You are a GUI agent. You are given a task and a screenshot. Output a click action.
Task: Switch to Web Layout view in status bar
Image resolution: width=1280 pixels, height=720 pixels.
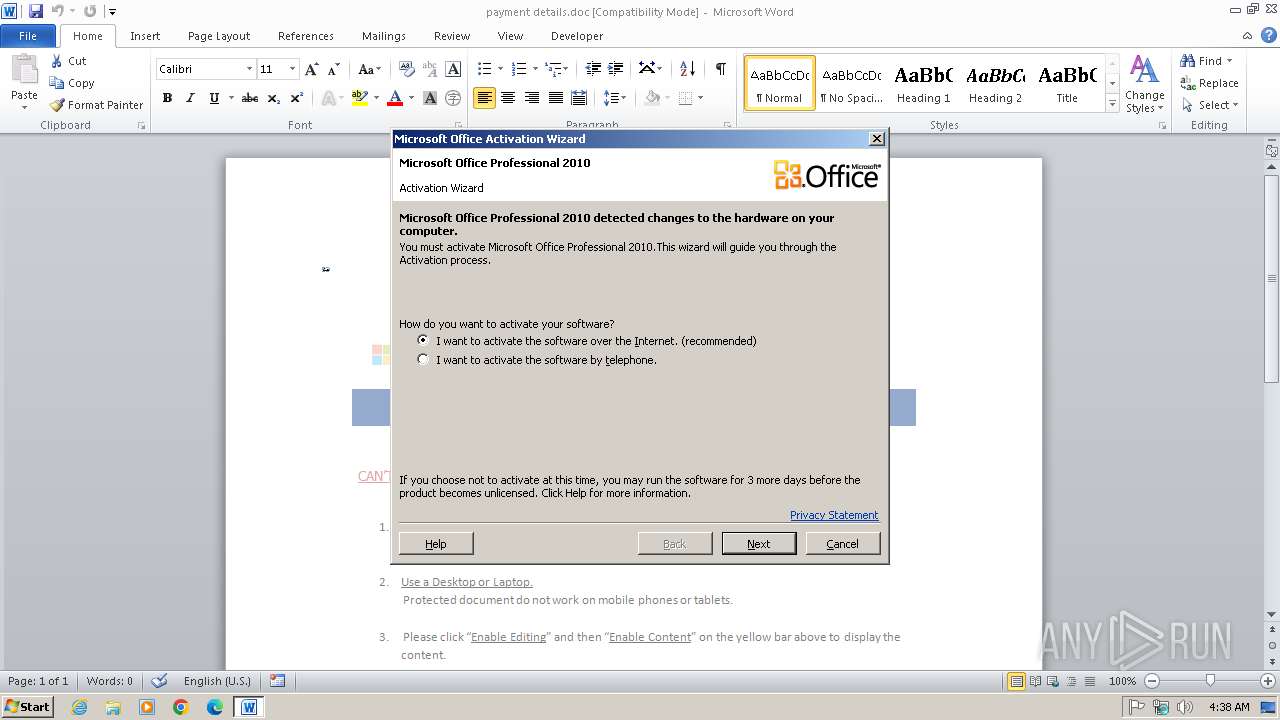(x=1053, y=681)
